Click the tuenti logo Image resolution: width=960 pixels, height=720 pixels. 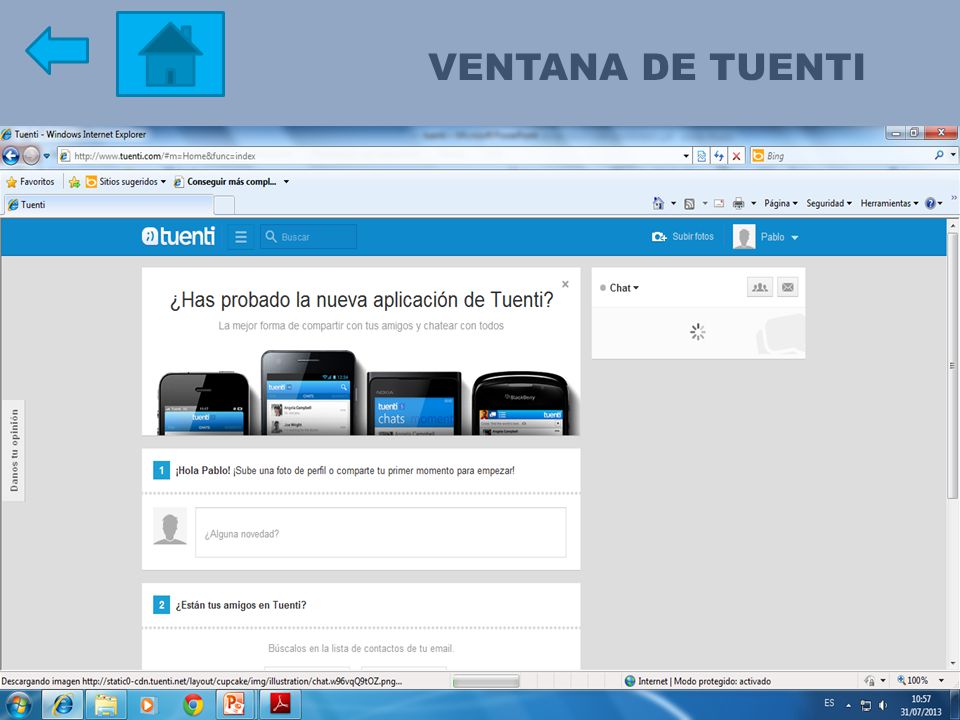coord(178,236)
